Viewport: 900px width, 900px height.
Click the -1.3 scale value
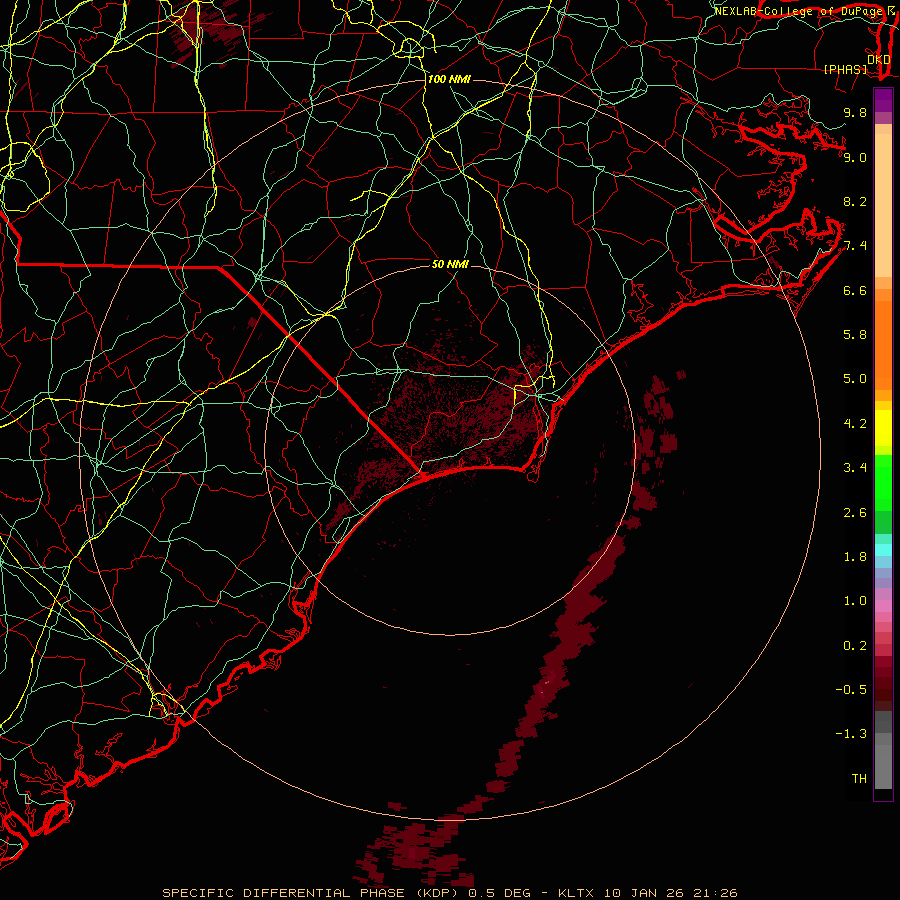click(x=851, y=734)
